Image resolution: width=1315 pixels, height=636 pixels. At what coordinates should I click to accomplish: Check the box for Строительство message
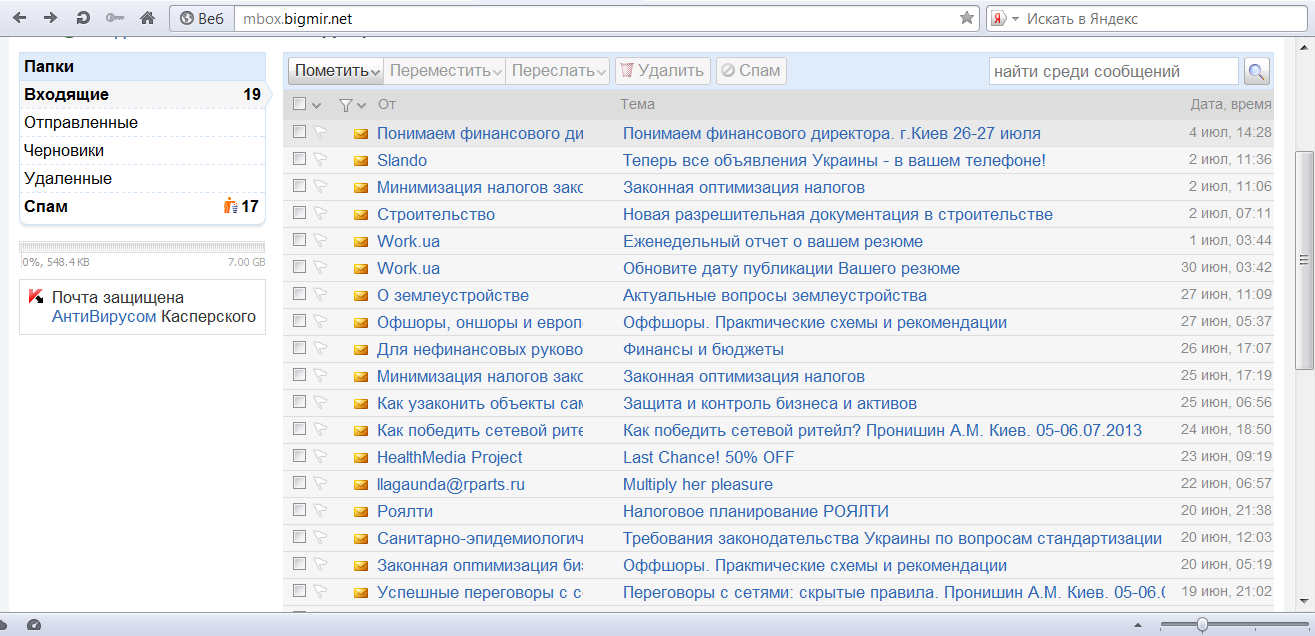coord(299,214)
